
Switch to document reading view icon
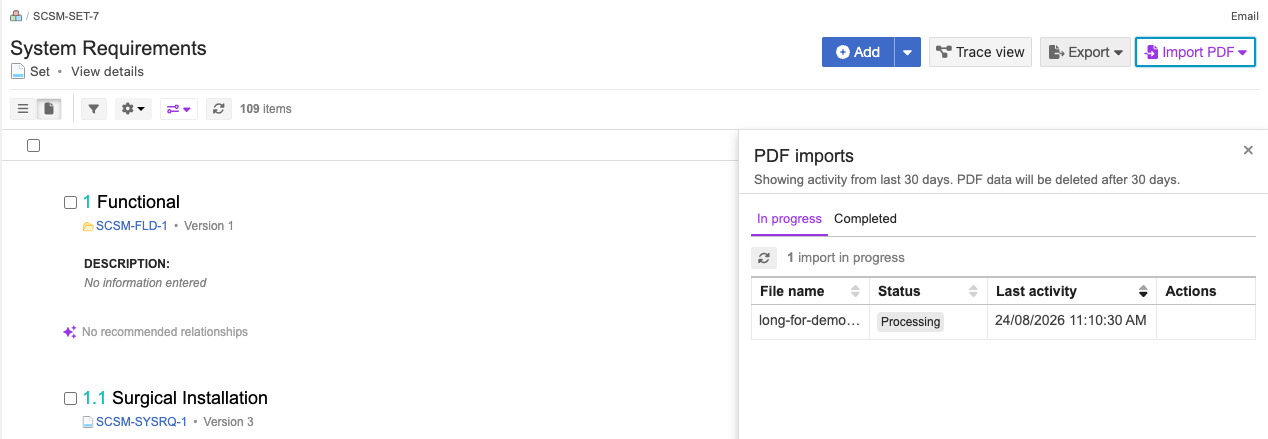click(49, 108)
